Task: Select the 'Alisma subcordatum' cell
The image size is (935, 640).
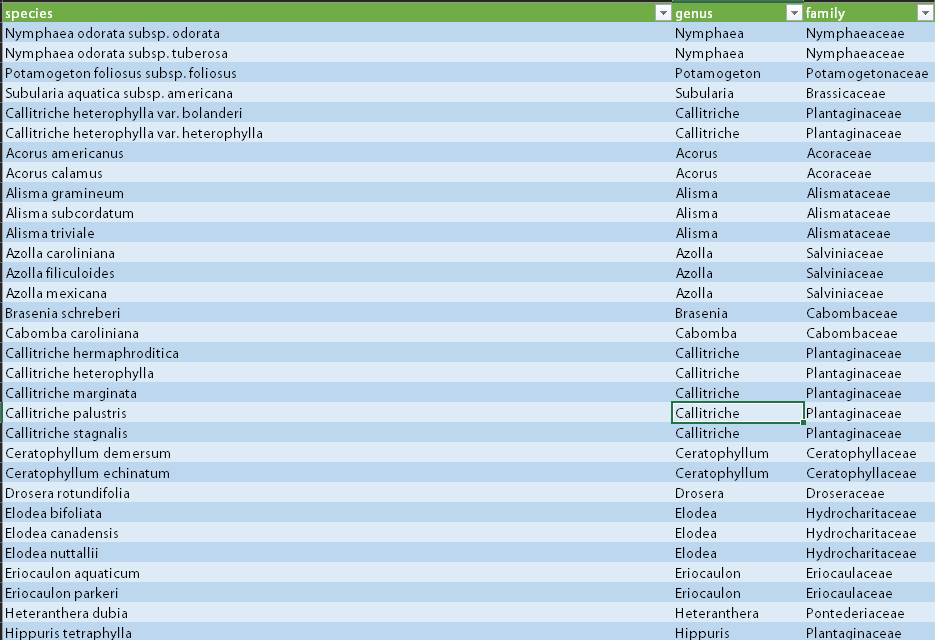Action: (x=338, y=213)
